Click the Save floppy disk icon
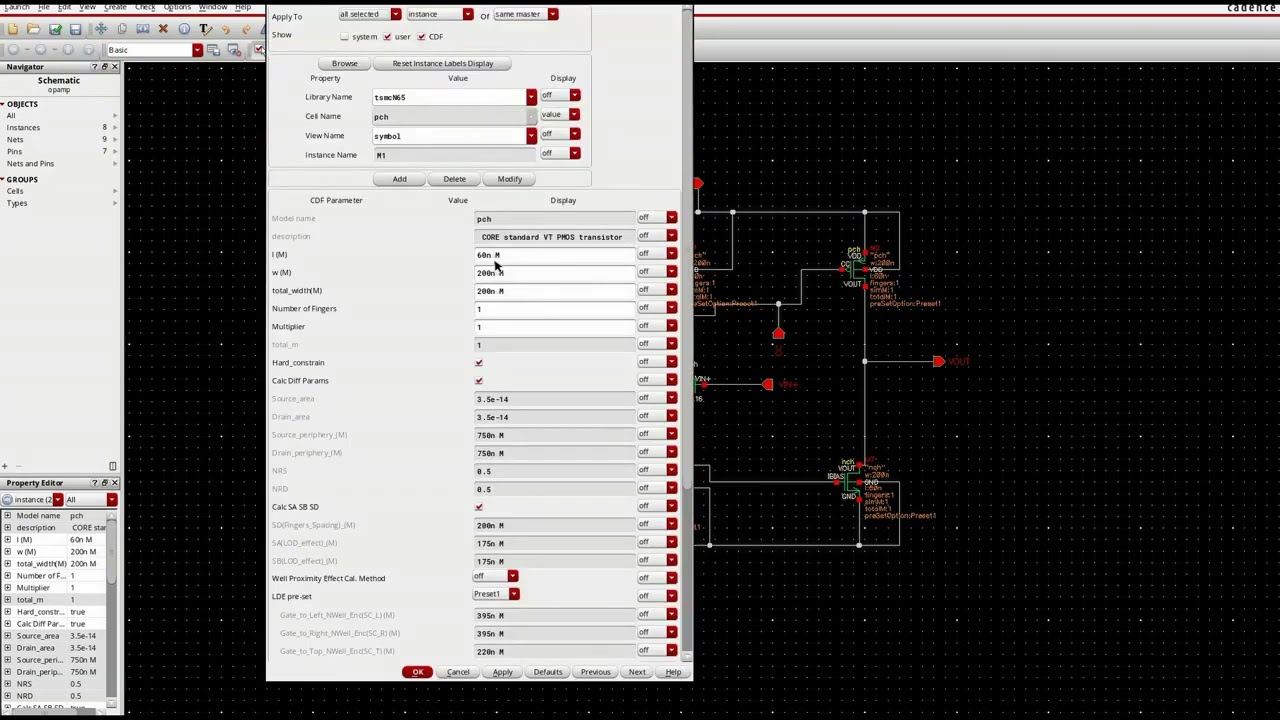The width and height of the screenshot is (1280, 720). click(x=75, y=29)
